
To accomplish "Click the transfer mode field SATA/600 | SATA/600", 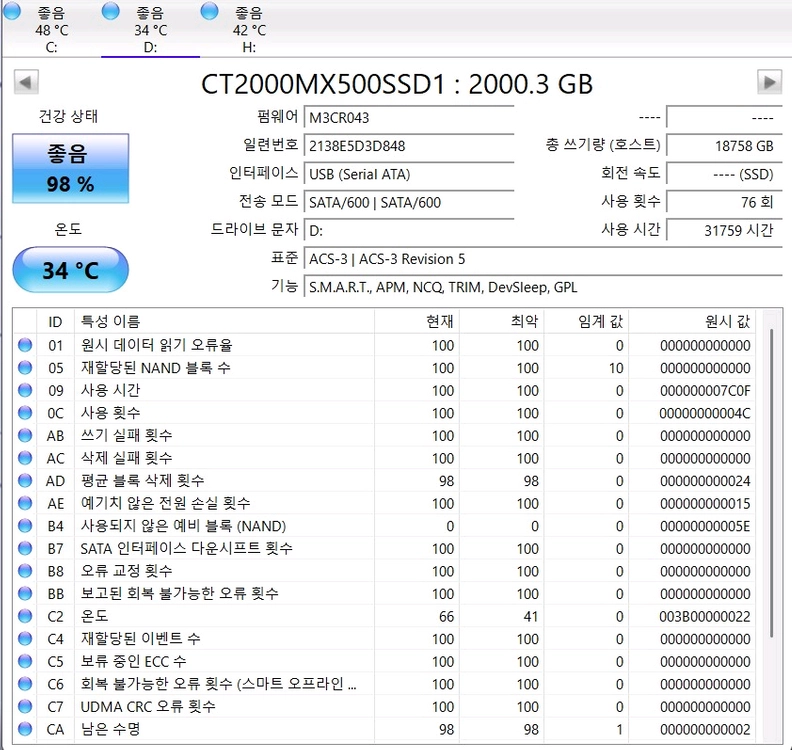I will pyautogui.click(x=409, y=203).
